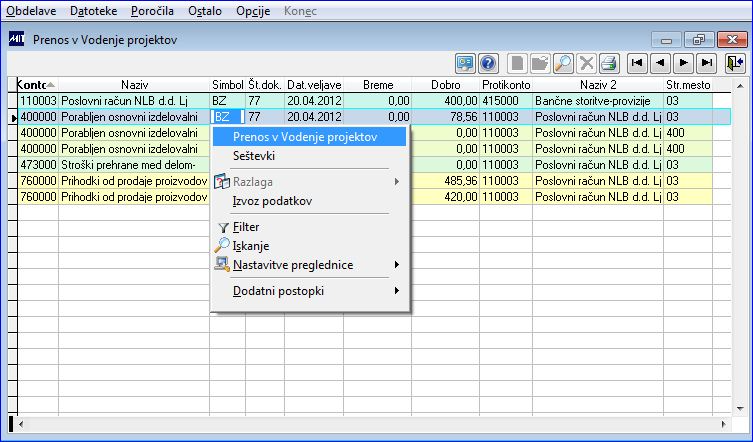Click the Str.mesto column header

coord(688,85)
